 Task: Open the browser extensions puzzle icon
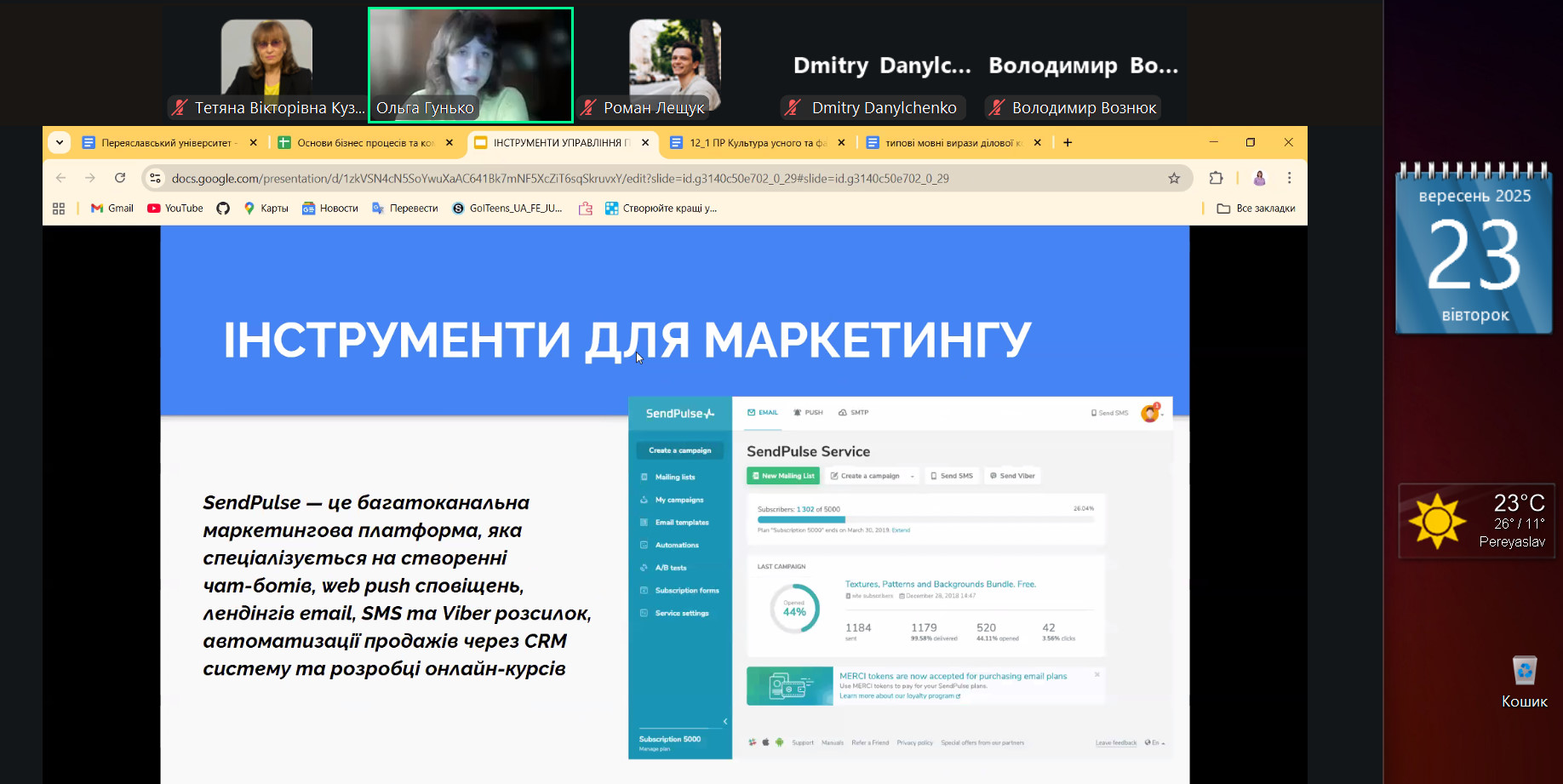(1216, 178)
